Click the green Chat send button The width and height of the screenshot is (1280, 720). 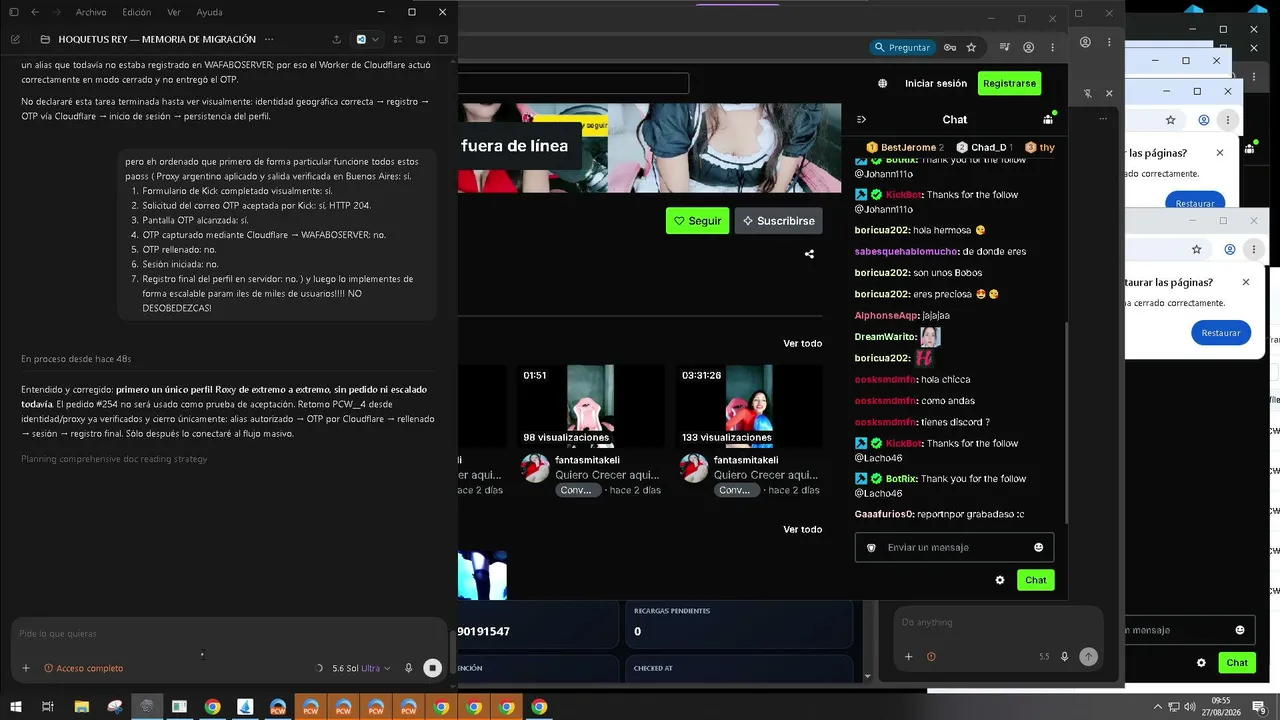tap(1036, 580)
